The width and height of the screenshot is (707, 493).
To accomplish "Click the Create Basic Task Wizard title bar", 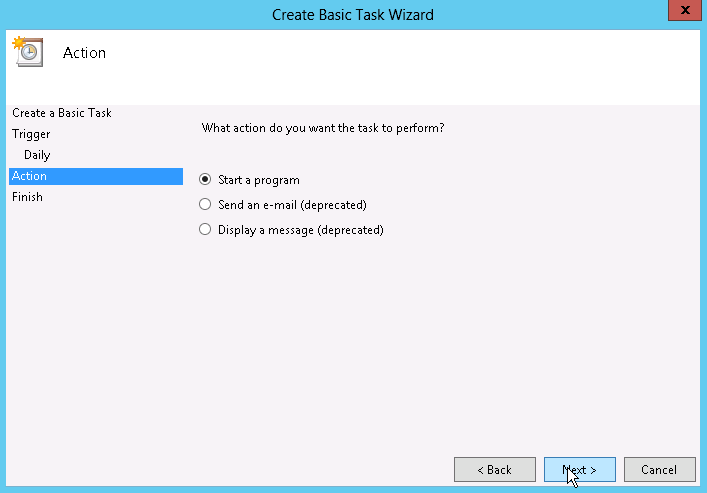I will (353, 14).
